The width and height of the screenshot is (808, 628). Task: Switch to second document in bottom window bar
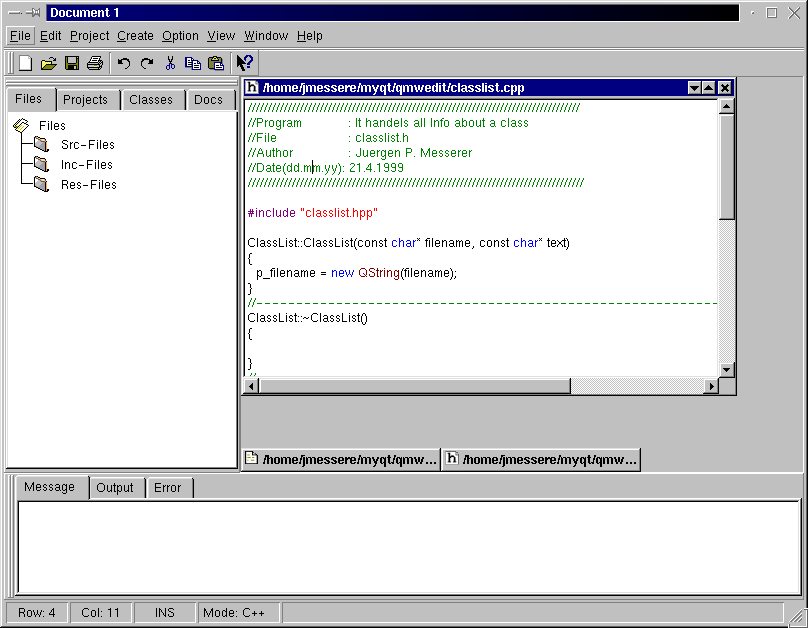[541, 460]
